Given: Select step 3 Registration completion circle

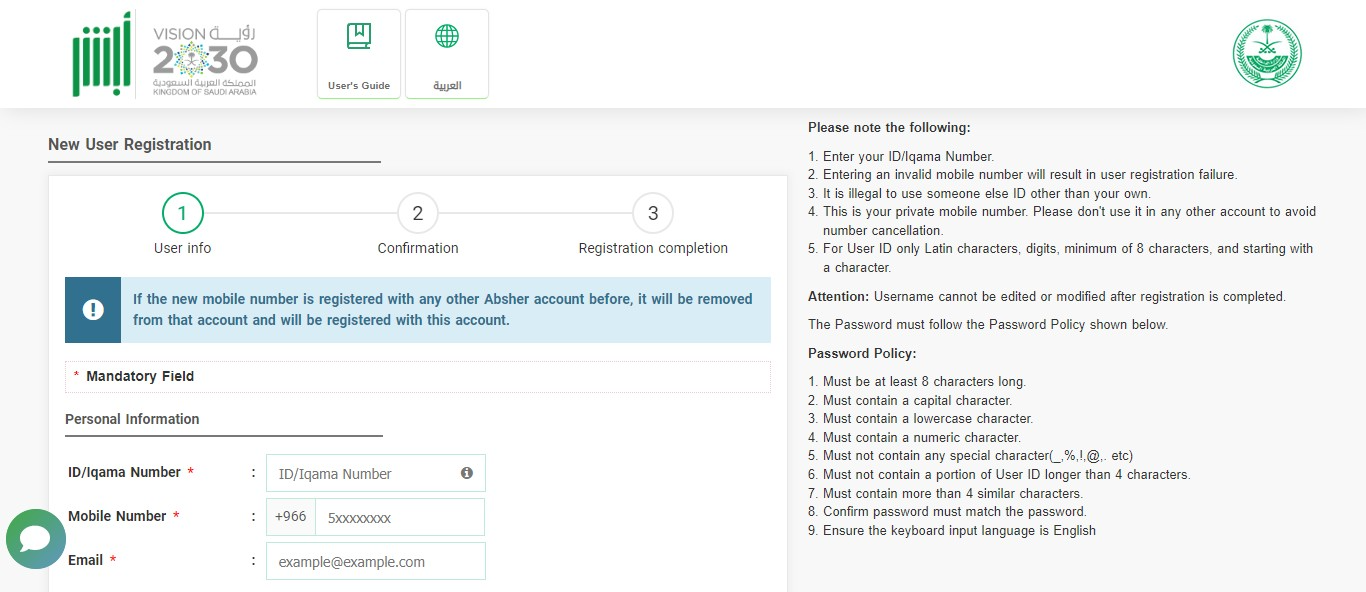Looking at the screenshot, I should coord(653,213).
